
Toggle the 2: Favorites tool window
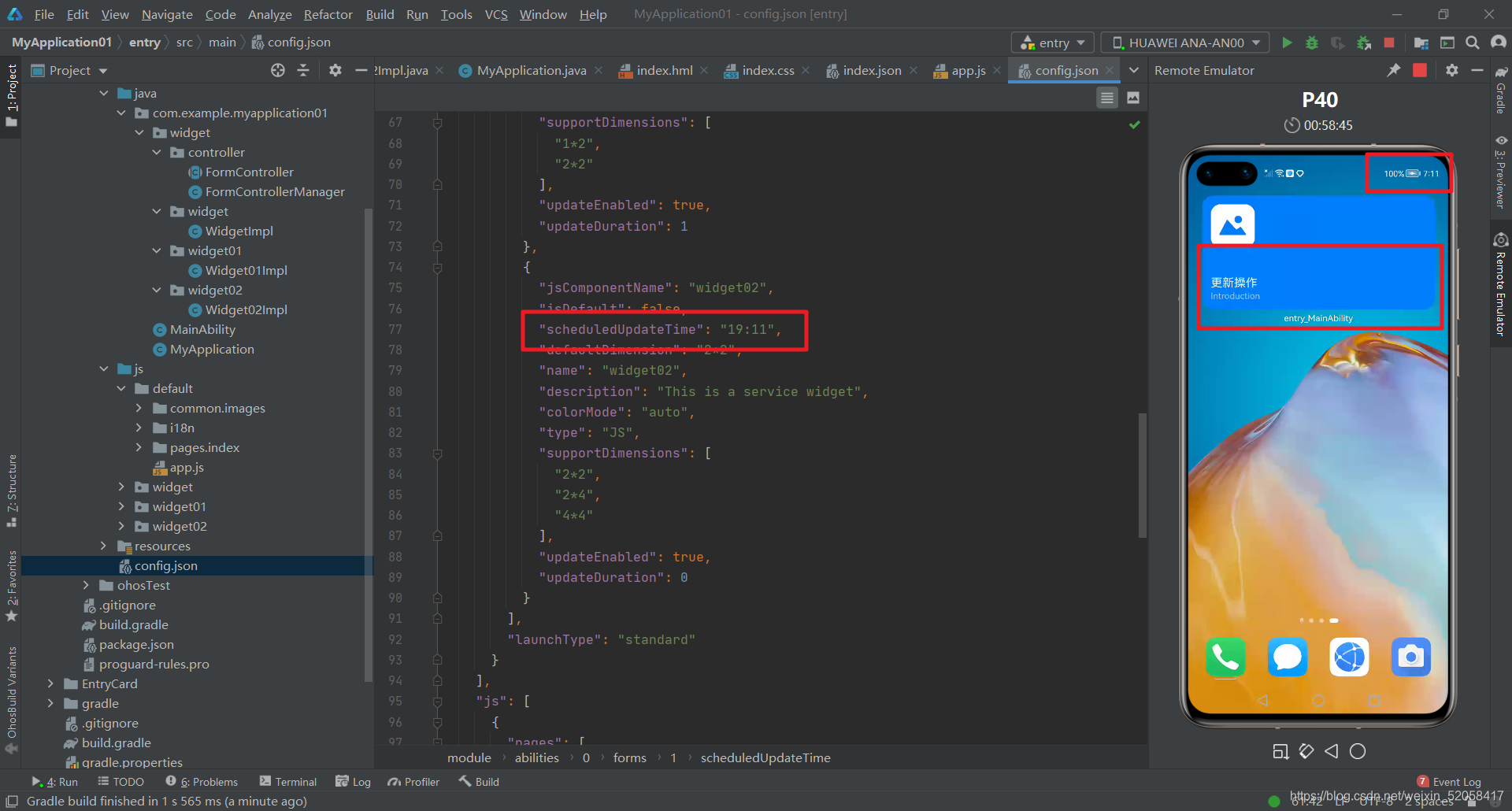pos(11,586)
